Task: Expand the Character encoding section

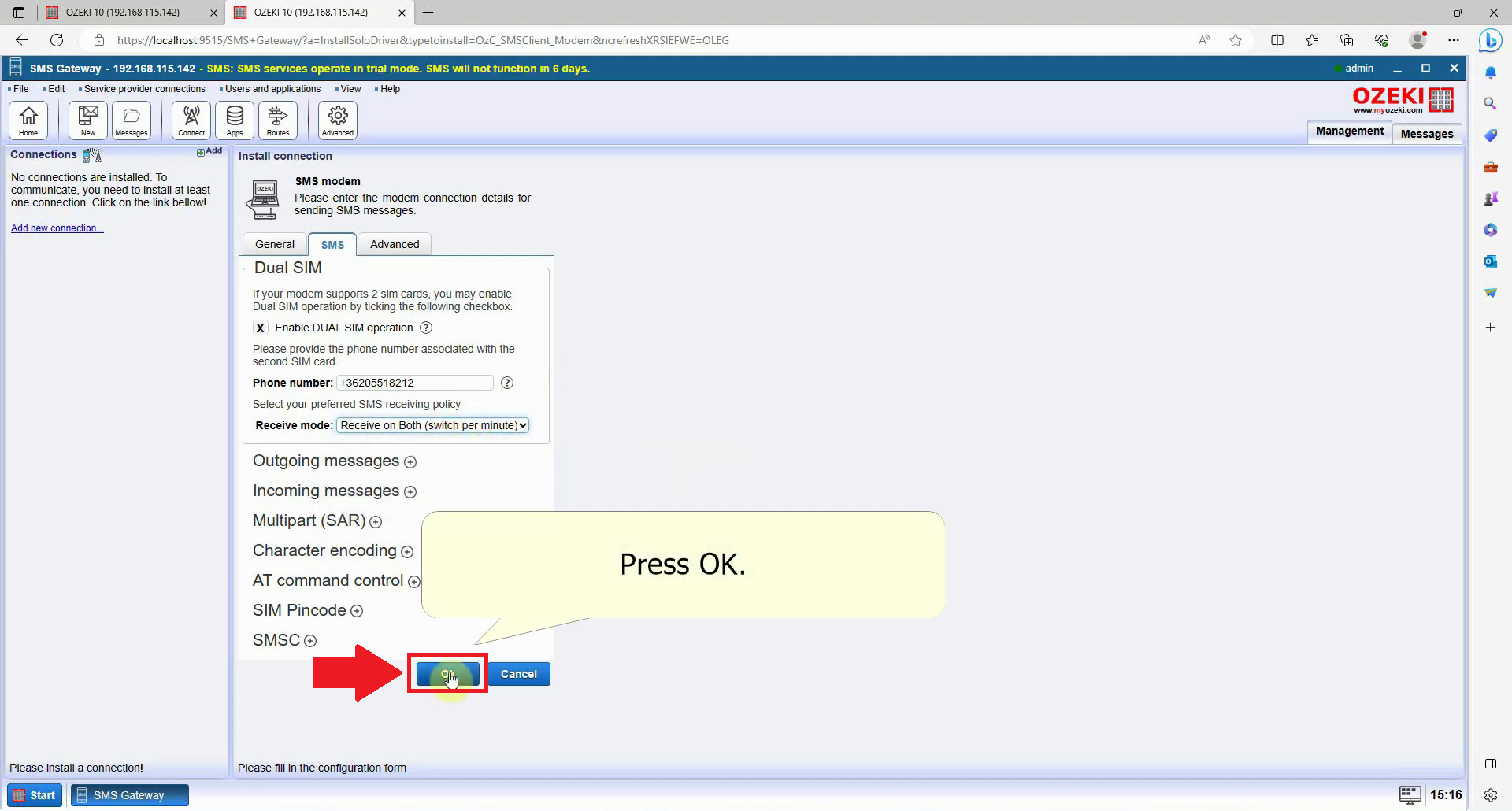Action: click(x=407, y=552)
